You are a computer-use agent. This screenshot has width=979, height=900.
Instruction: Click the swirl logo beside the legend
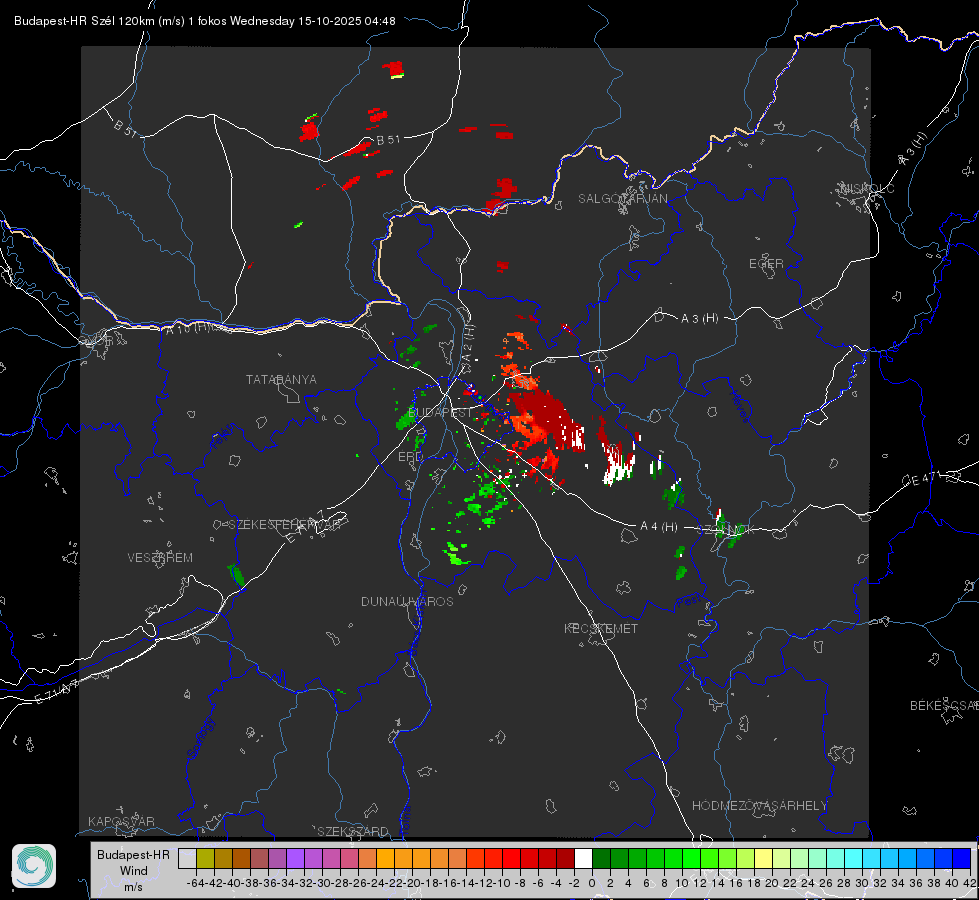click(x=34, y=866)
